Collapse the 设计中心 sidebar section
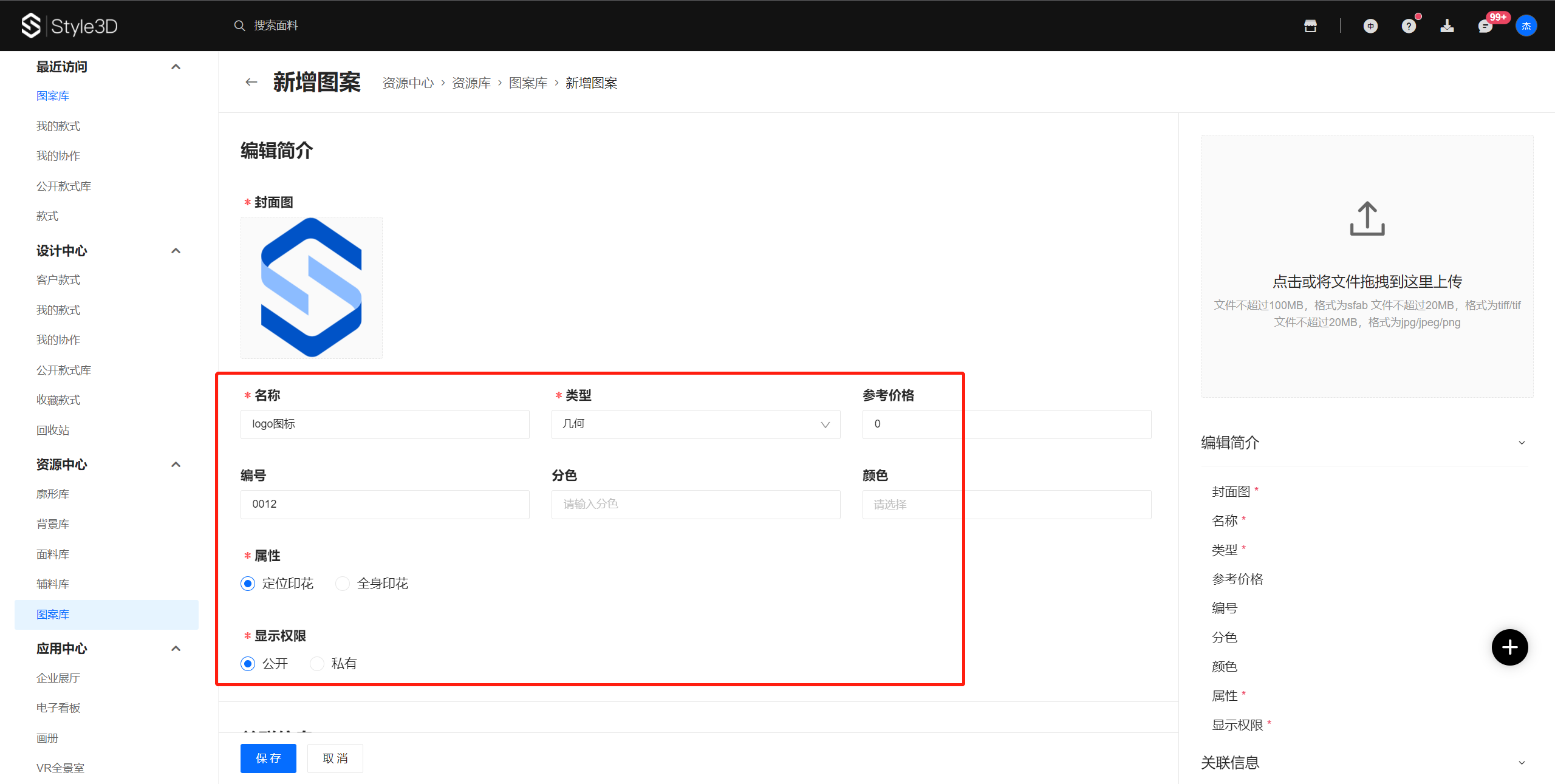The height and width of the screenshot is (784, 1555). point(176,251)
